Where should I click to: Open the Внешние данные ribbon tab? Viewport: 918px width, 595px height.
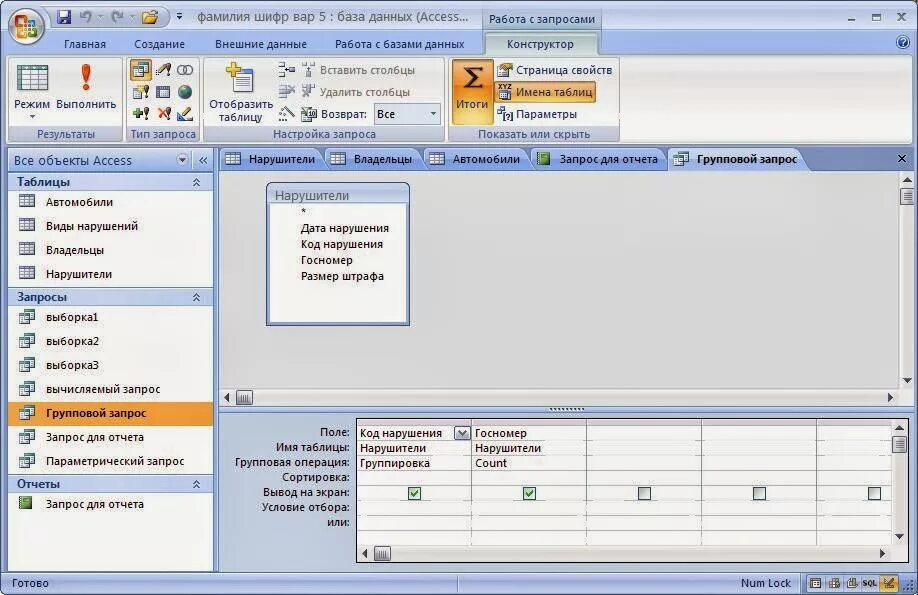[261, 44]
